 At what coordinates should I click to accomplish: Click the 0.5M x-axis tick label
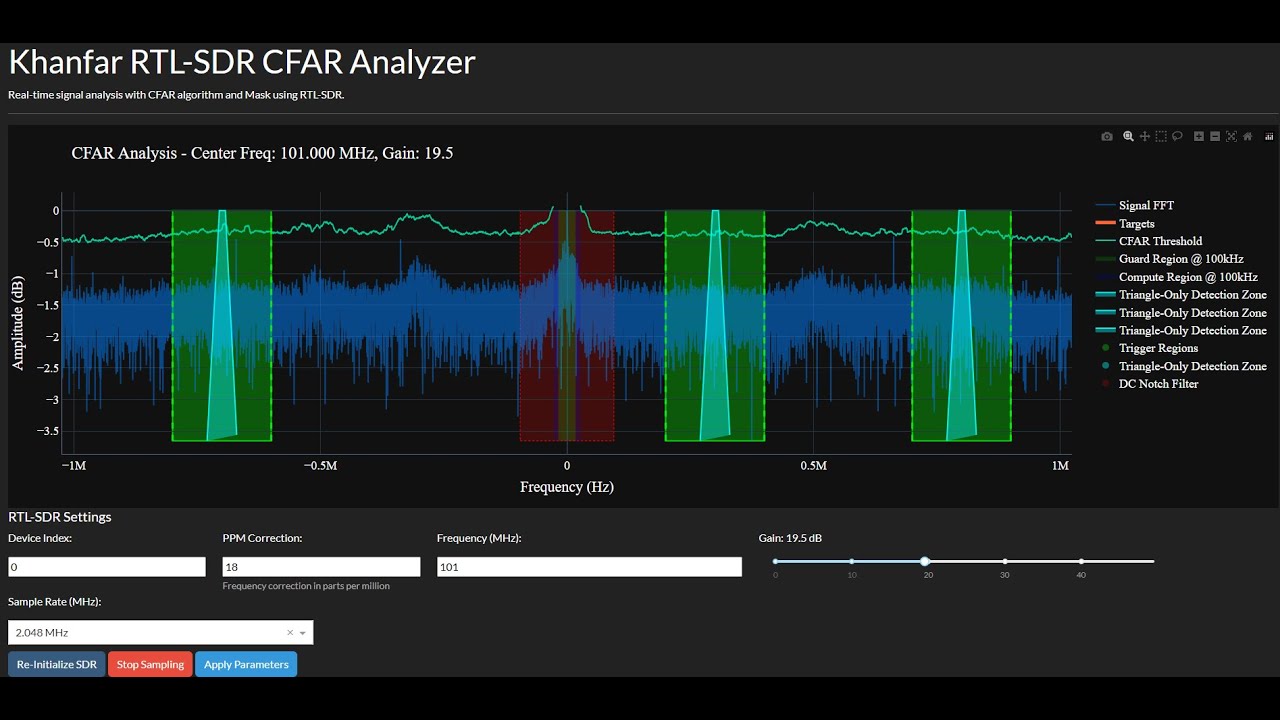point(814,466)
